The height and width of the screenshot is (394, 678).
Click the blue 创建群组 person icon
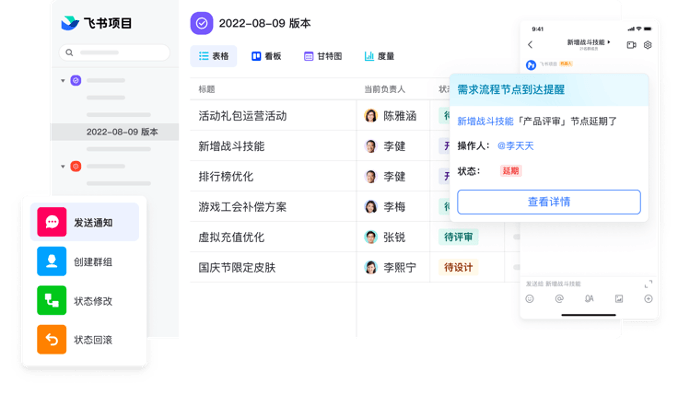pyautogui.click(x=52, y=261)
